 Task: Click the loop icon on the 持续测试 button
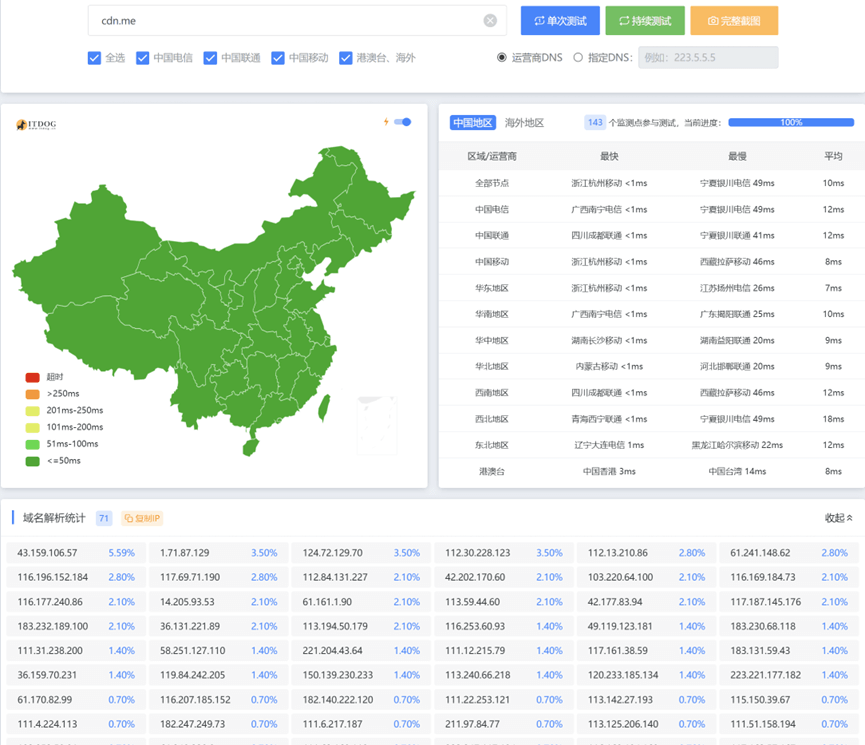click(620, 21)
